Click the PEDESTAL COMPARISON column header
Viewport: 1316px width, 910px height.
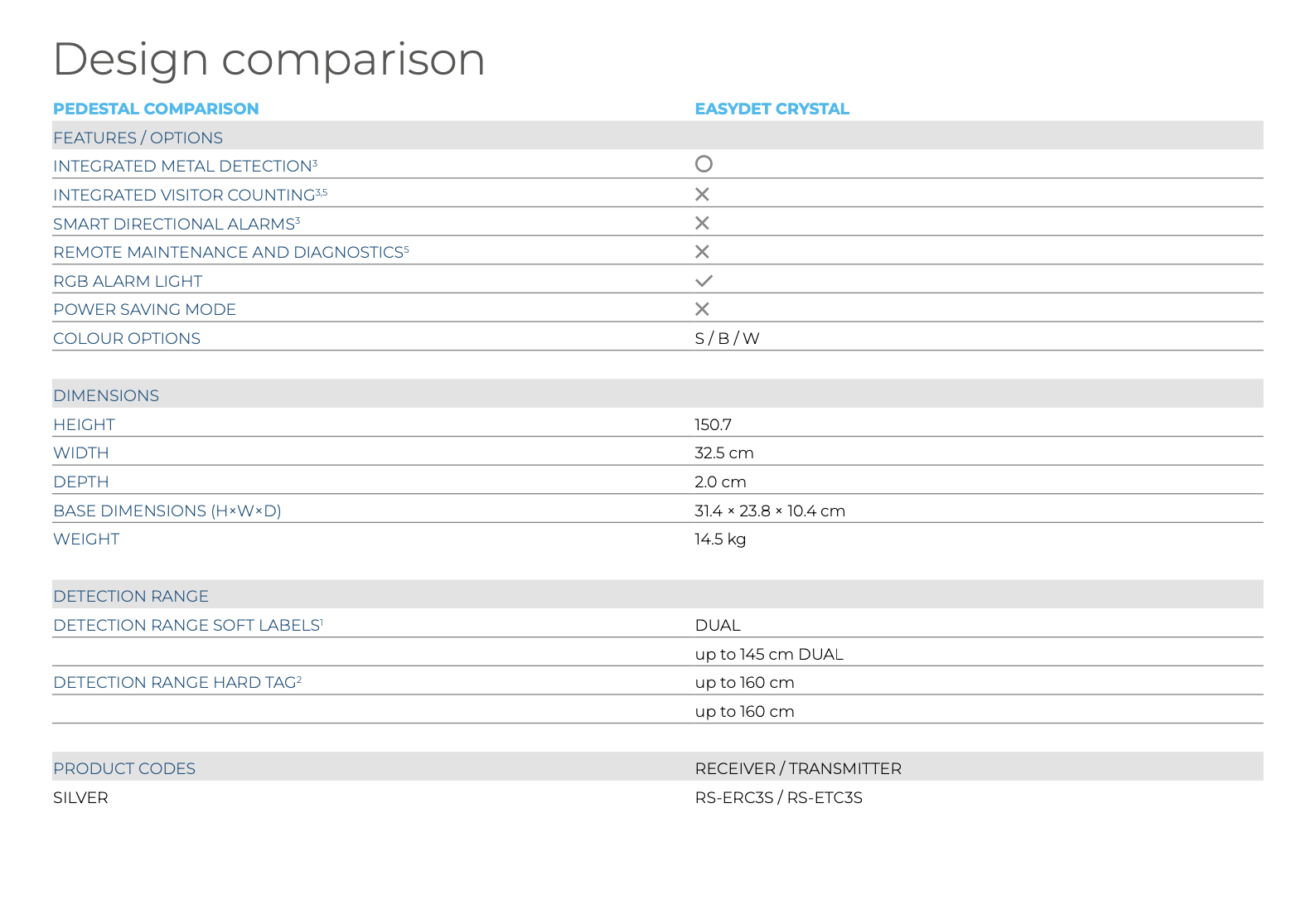[x=156, y=109]
